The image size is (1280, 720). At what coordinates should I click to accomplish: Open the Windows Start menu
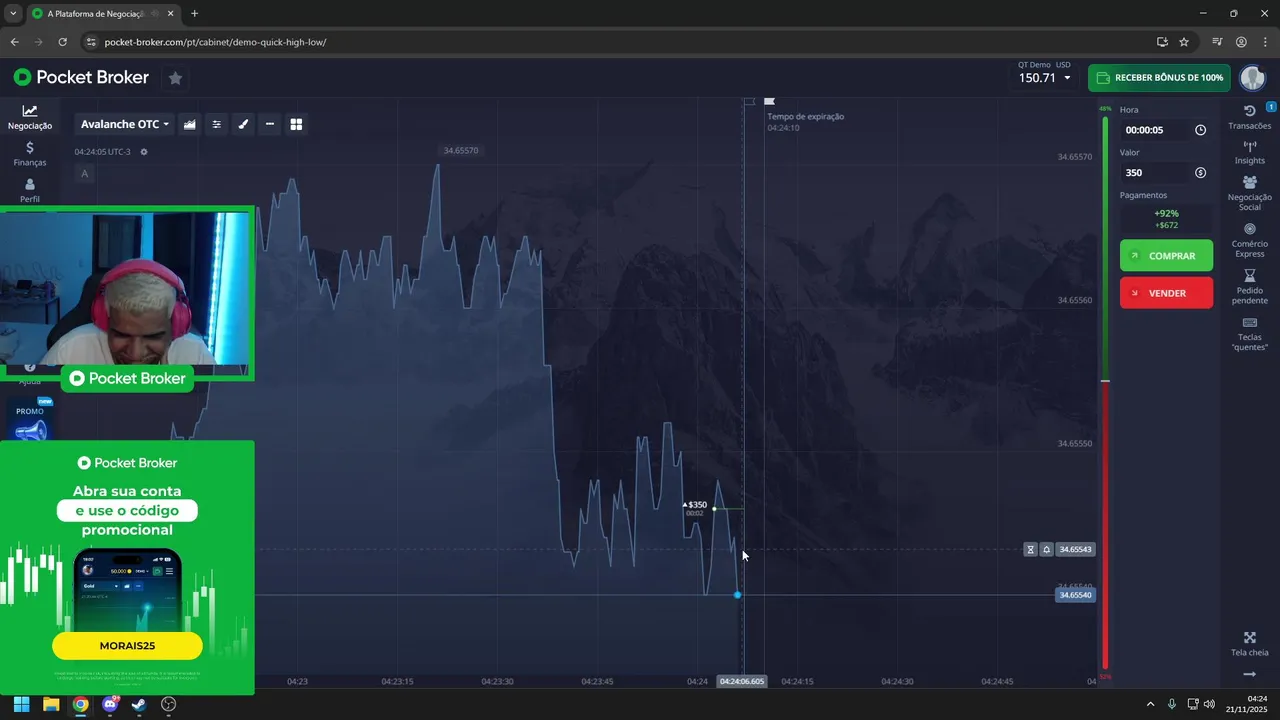pos(21,704)
